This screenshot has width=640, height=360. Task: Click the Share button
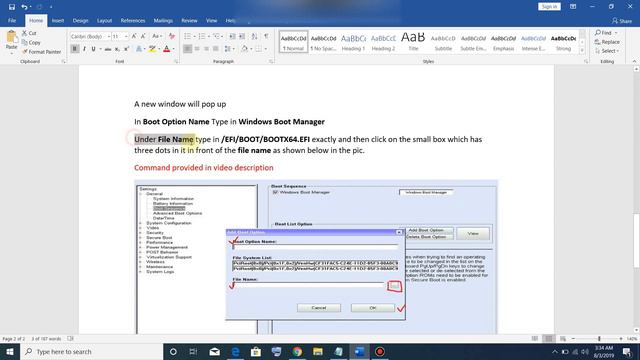tap(622, 21)
